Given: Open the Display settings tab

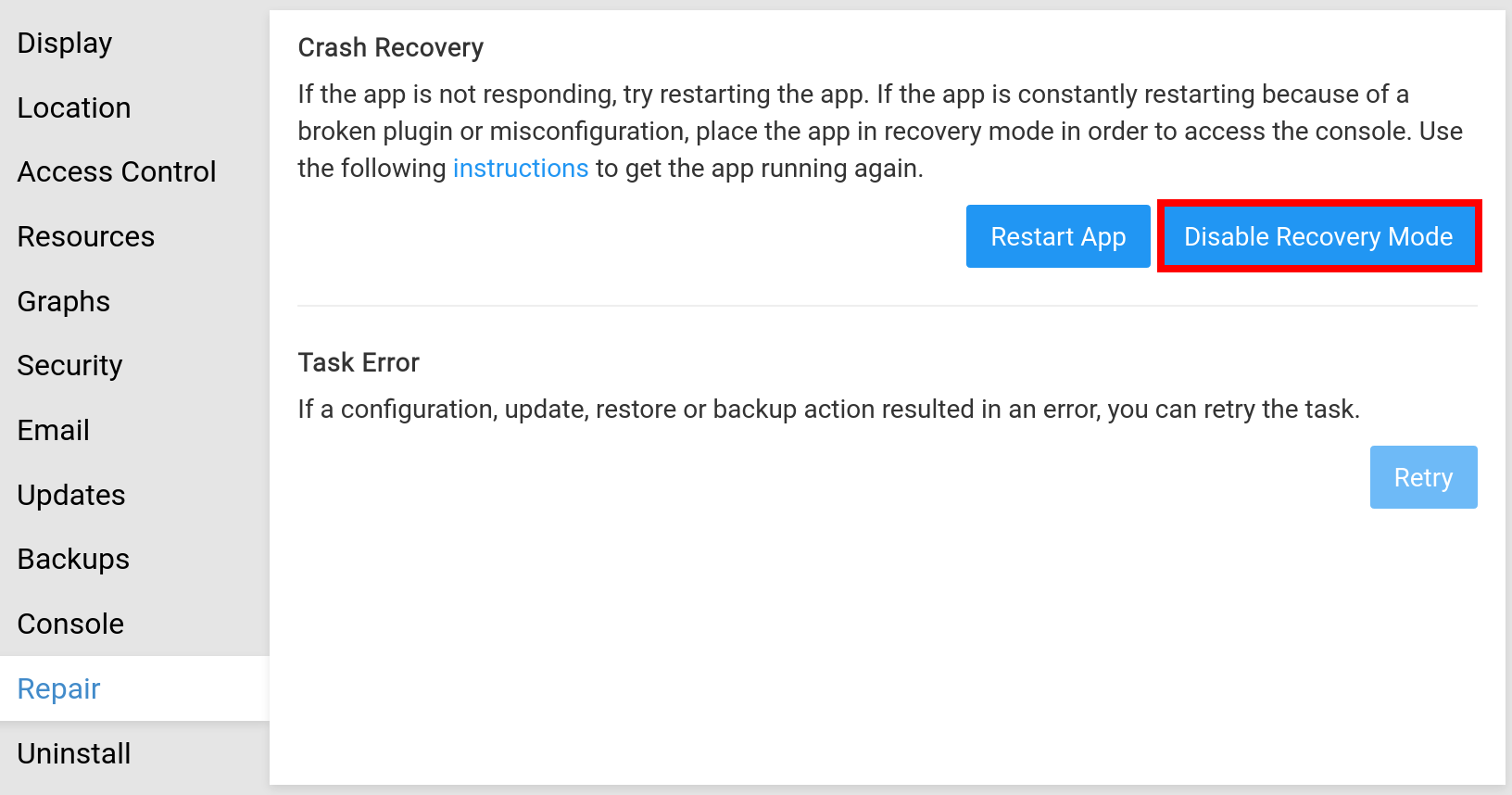Looking at the screenshot, I should click(65, 44).
